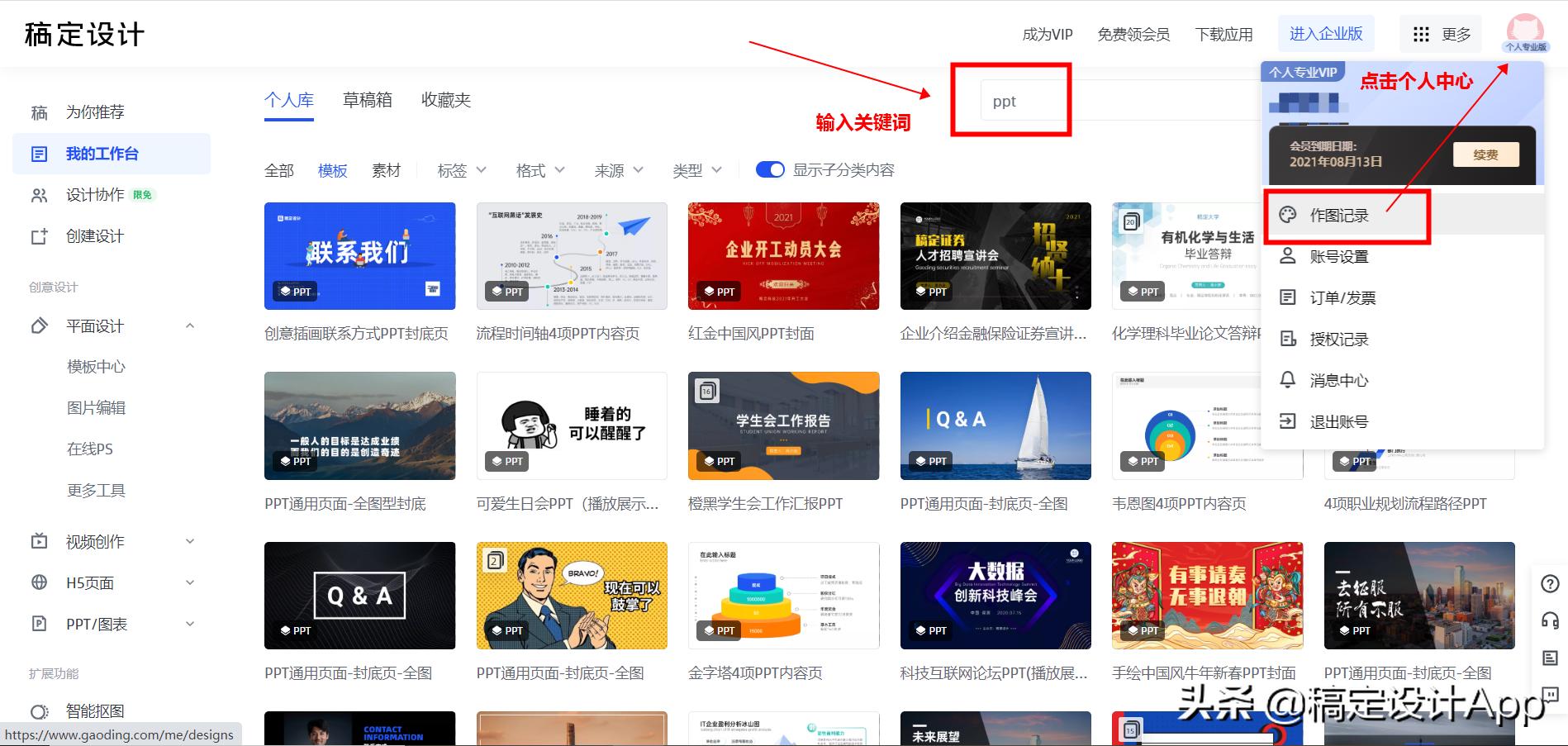Open the customer service headset icon
Image resolution: width=1568 pixels, height=746 pixels.
pyautogui.click(x=1549, y=621)
